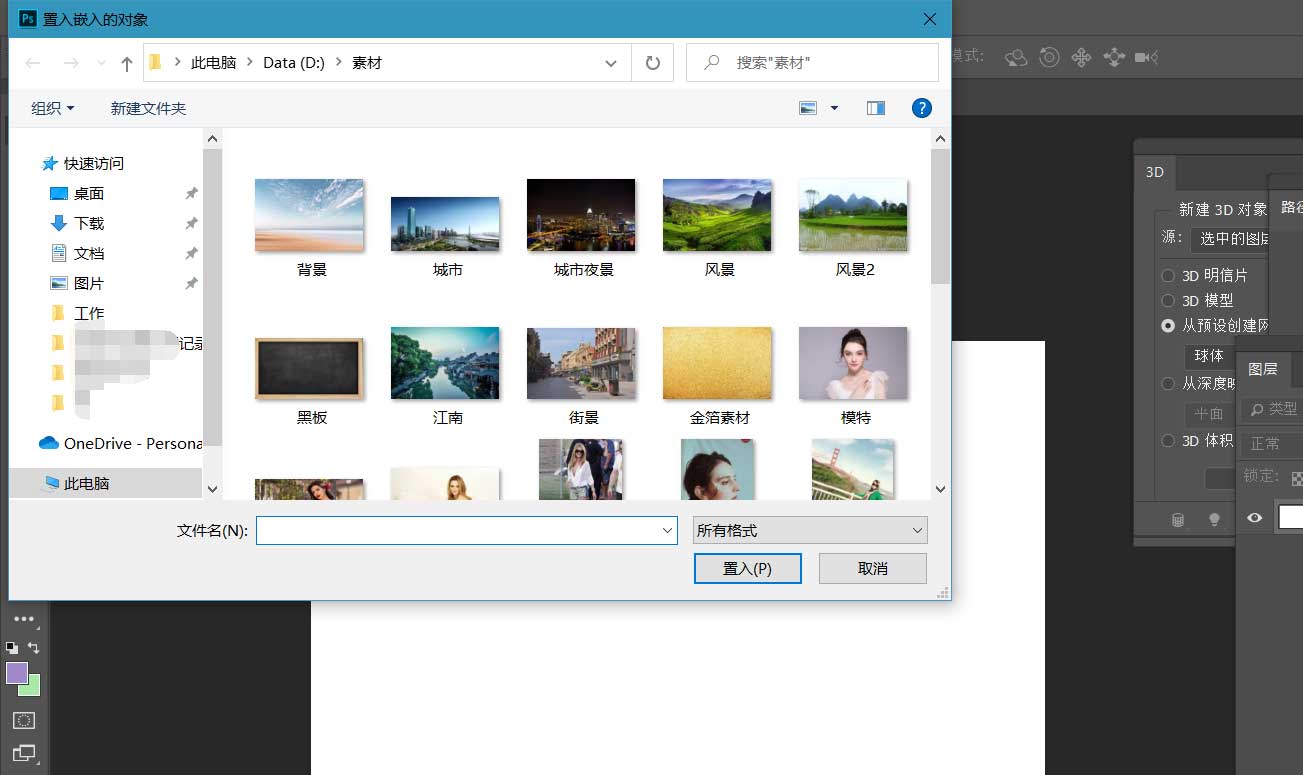Select the 3D roll mode icon
This screenshot has height=775, width=1303.
tap(1049, 57)
